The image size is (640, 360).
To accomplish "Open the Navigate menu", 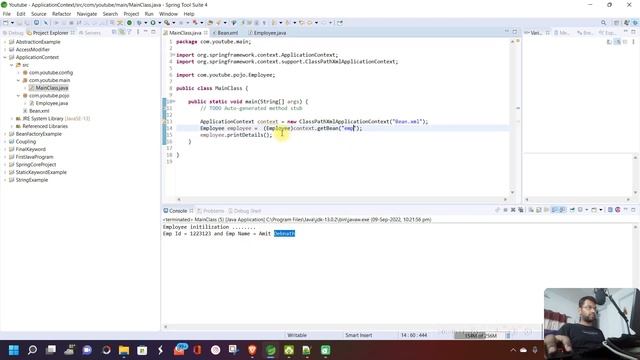I will (87, 14).
